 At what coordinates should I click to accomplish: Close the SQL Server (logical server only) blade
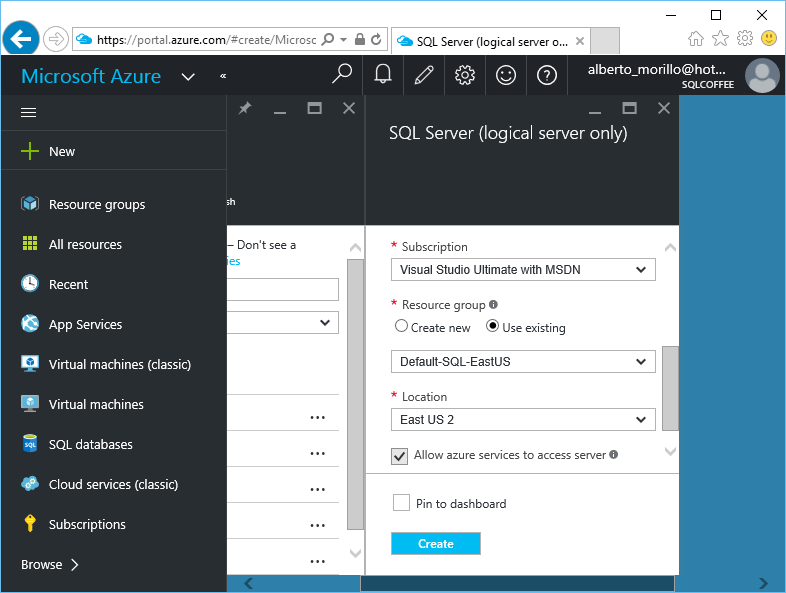664,108
